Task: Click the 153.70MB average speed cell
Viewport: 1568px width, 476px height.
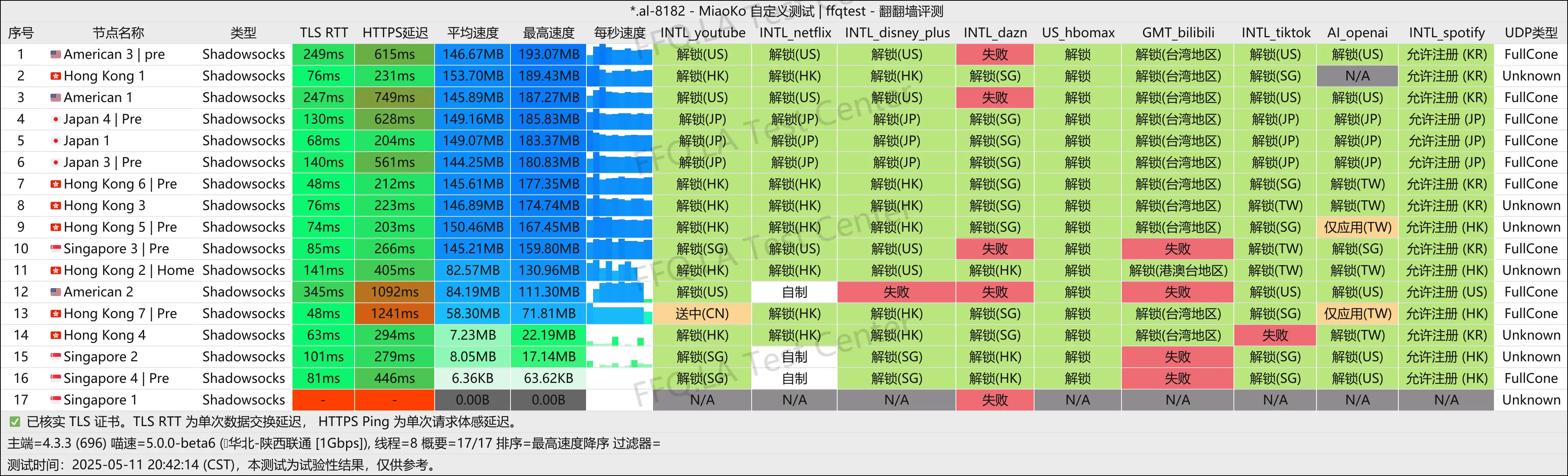Action: (x=473, y=76)
